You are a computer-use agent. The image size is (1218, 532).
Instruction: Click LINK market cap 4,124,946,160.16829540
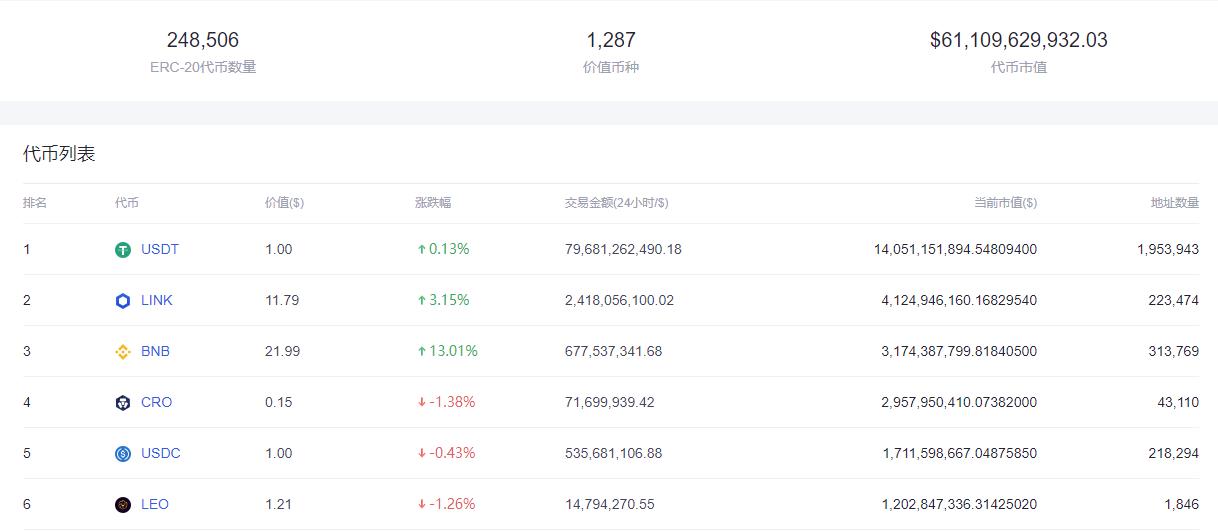tap(960, 300)
